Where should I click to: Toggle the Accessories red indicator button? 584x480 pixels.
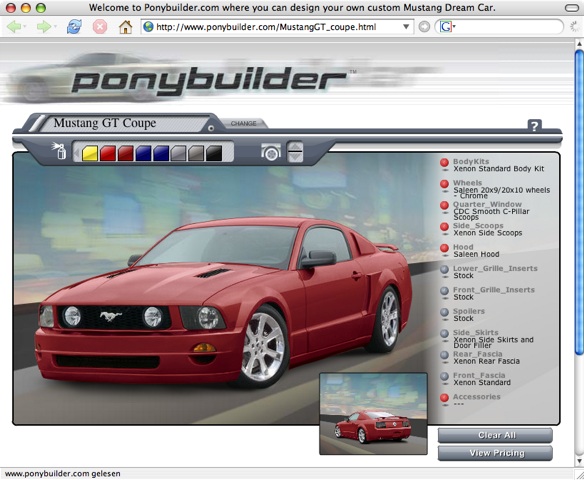point(444,398)
